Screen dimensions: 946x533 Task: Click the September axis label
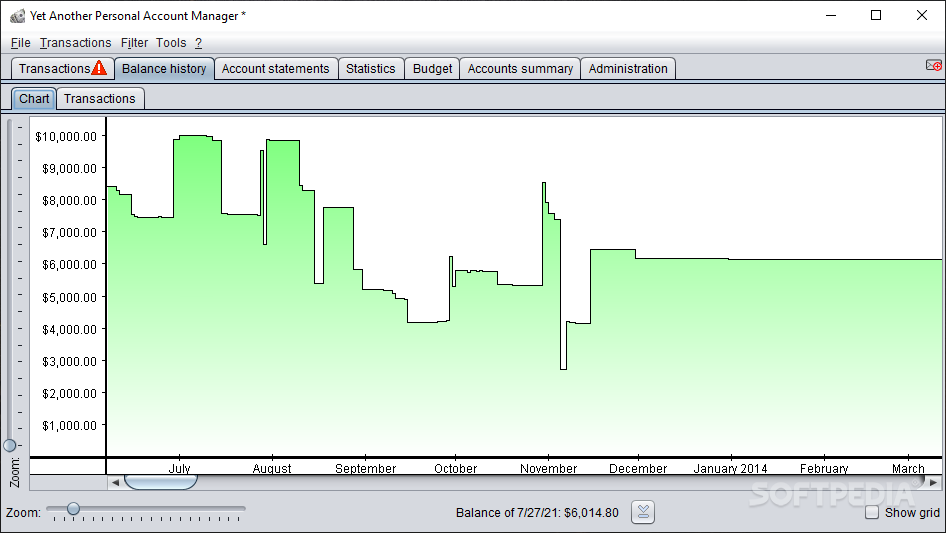pyautogui.click(x=366, y=468)
